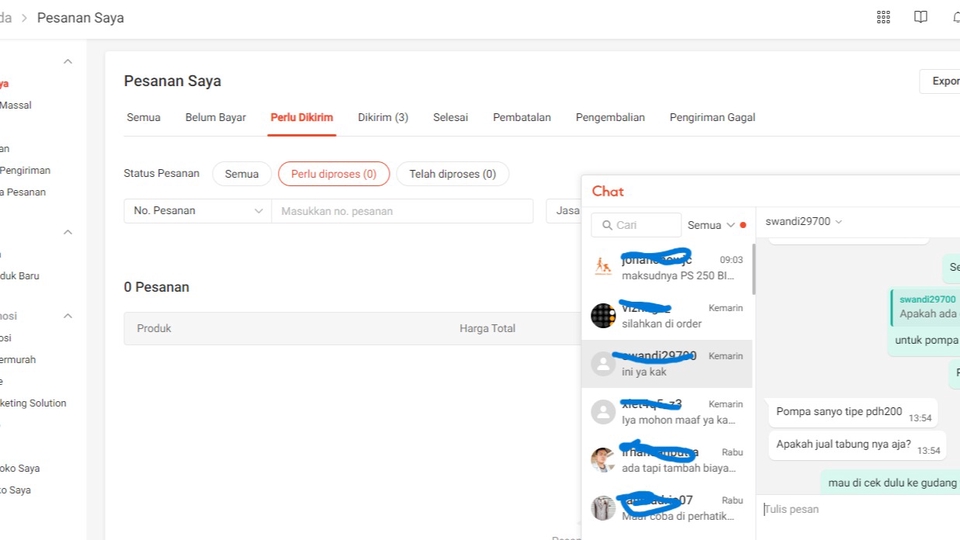Click the Cari search field in Chat
The width and height of the screenshot is (960, 540).
point(636,225)
